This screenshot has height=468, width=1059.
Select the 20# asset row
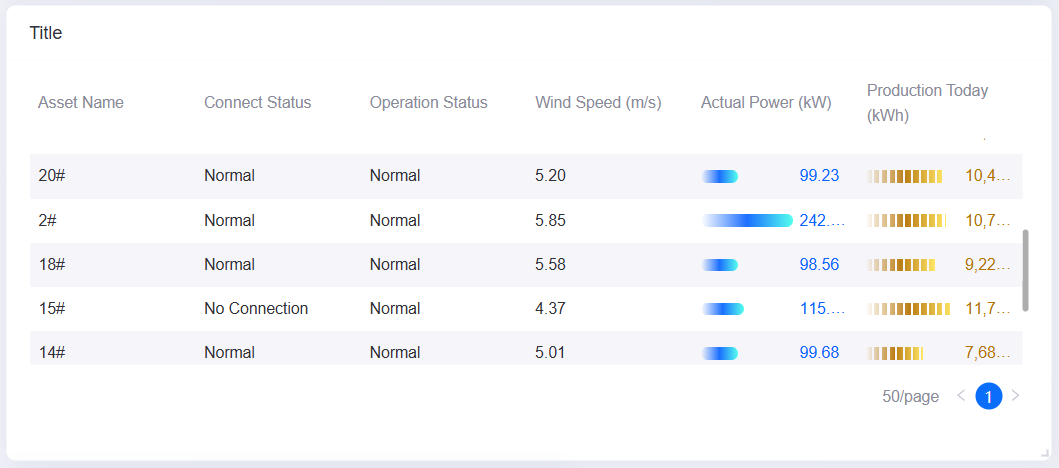pyautogui.click(x=525, y=176)
